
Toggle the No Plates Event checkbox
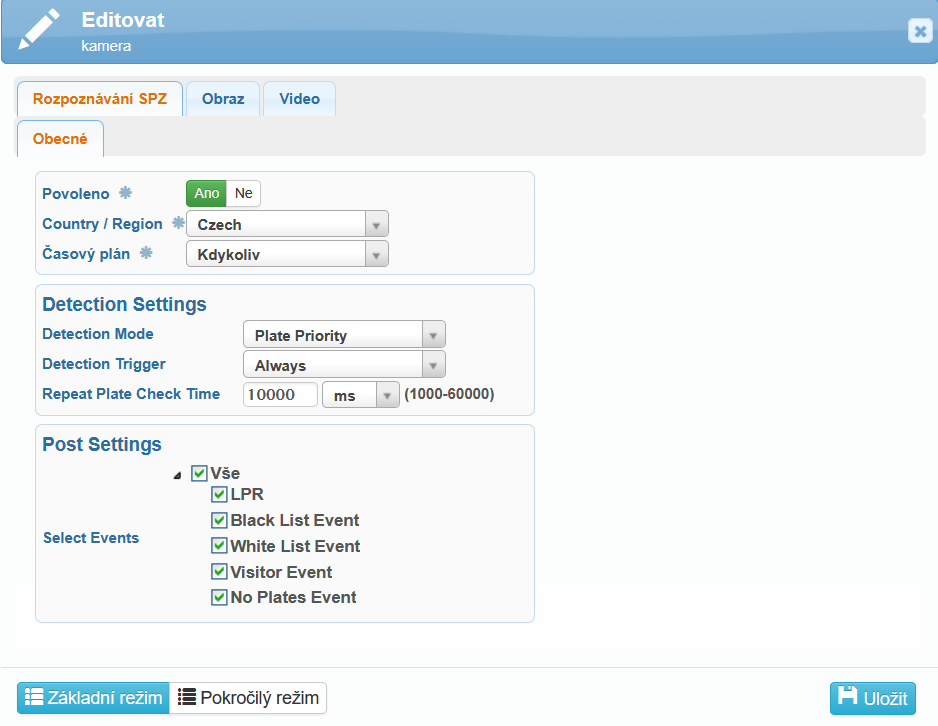click(219, 598)
